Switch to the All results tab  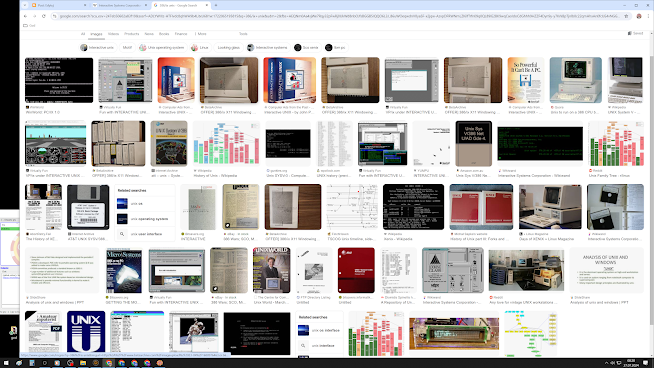click(83, 34)
